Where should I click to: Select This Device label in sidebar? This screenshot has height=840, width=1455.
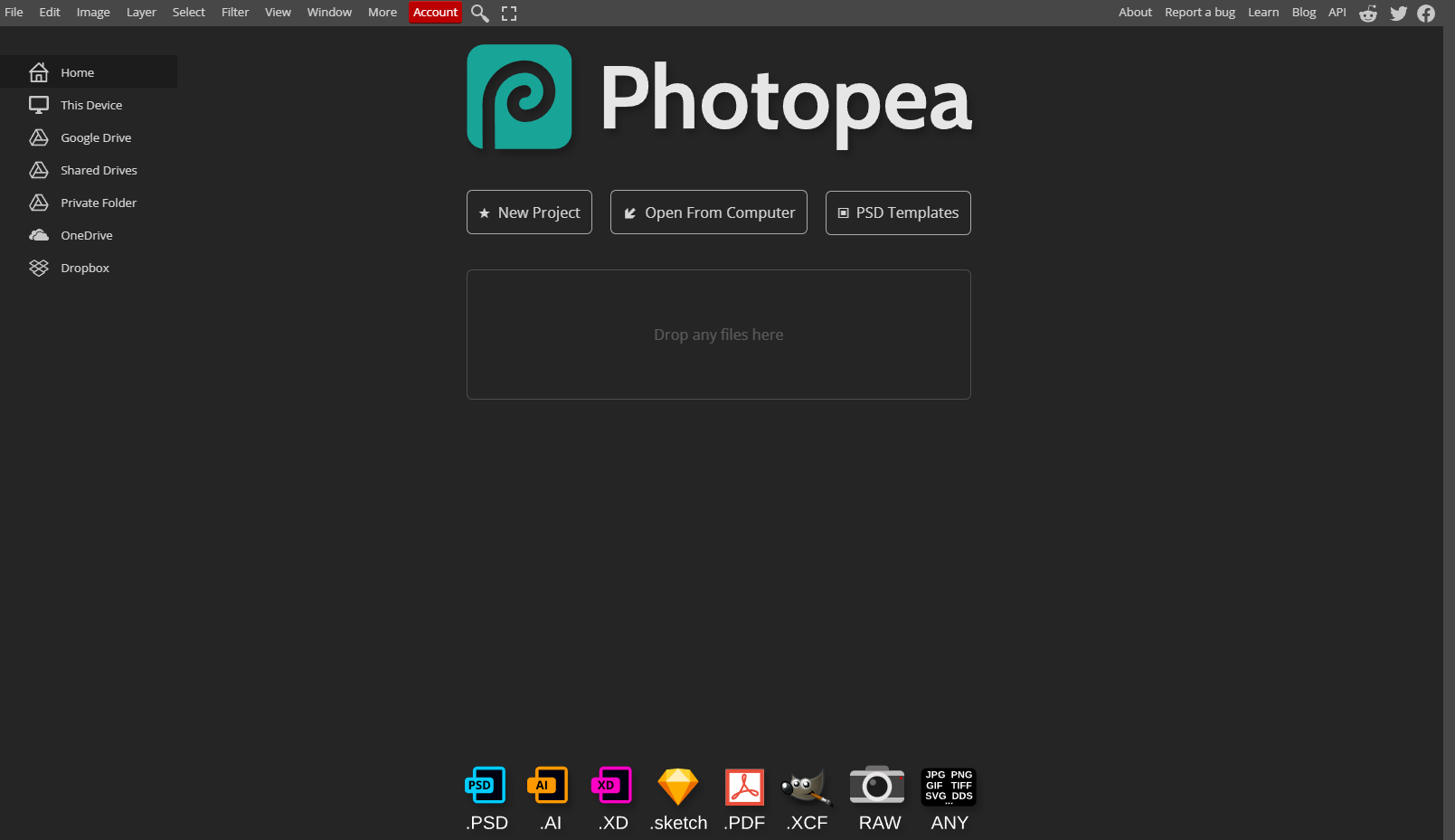pos(91,105)
